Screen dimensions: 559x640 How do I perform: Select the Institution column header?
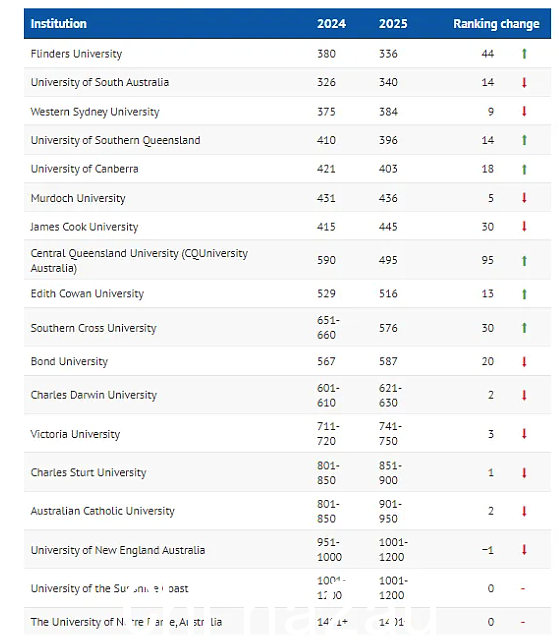pos(59,24)
